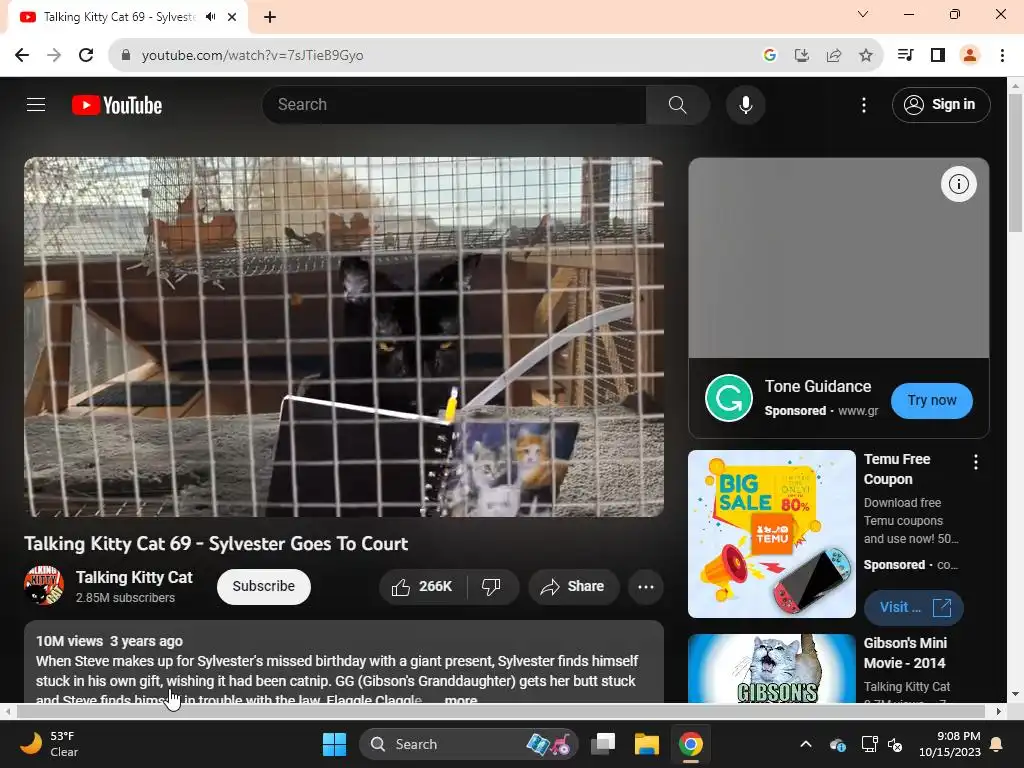
Task: View site information lock icon
Action: (125, 55)
